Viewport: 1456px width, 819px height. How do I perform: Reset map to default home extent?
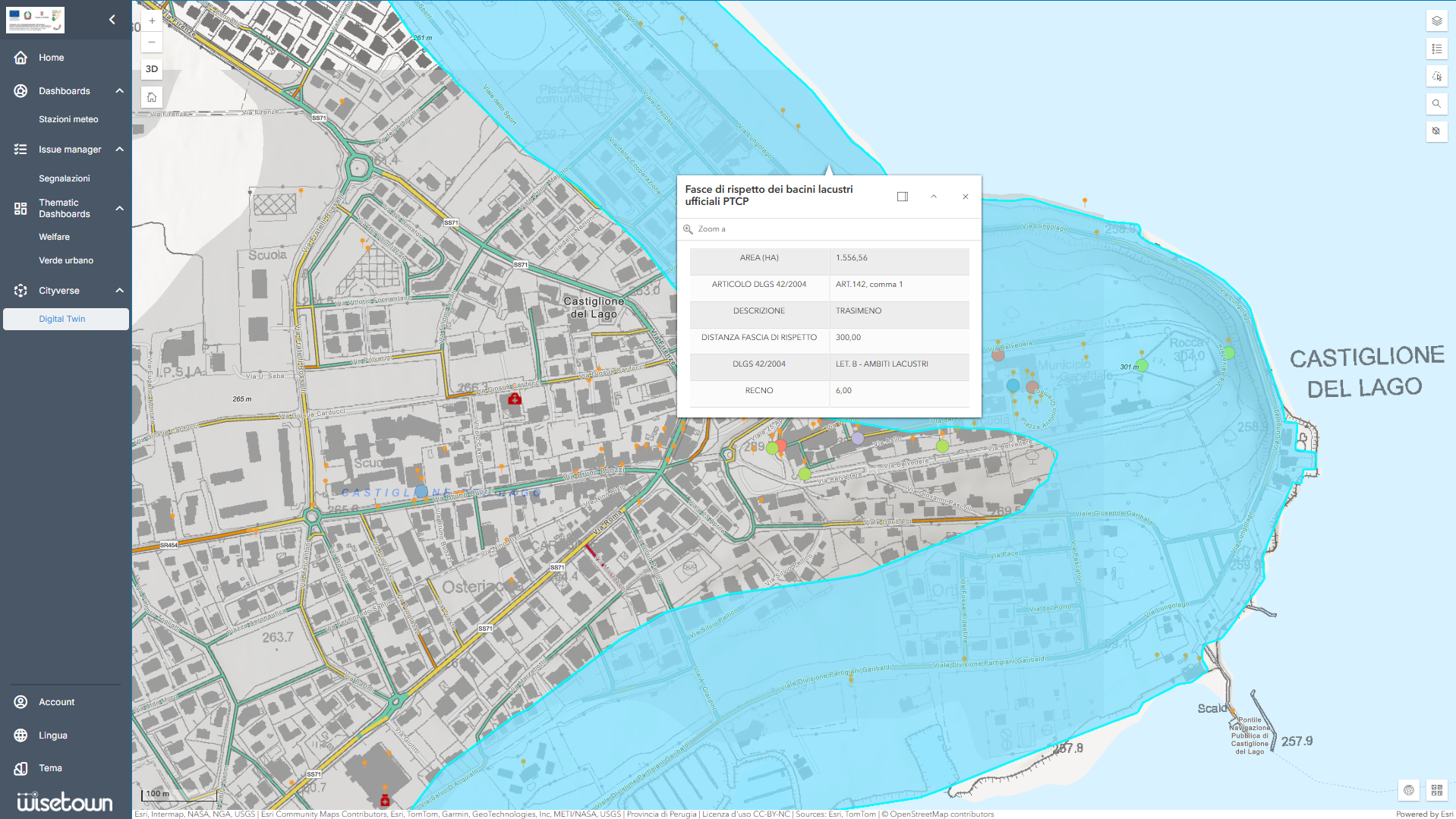pos(152,97)
